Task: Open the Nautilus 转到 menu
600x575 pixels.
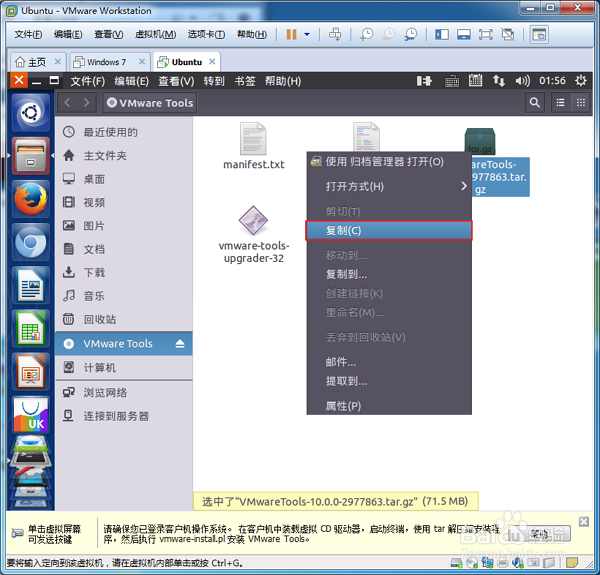Action: 214,81
